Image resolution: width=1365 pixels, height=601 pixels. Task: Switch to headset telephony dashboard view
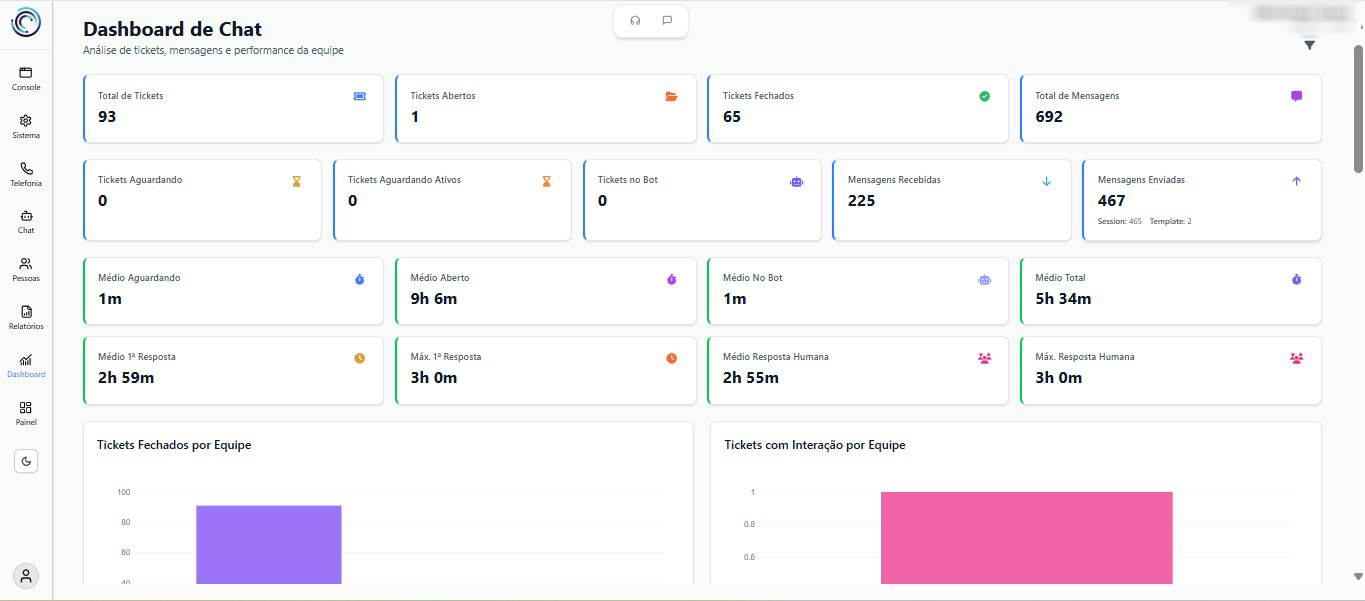pos(635,21)
